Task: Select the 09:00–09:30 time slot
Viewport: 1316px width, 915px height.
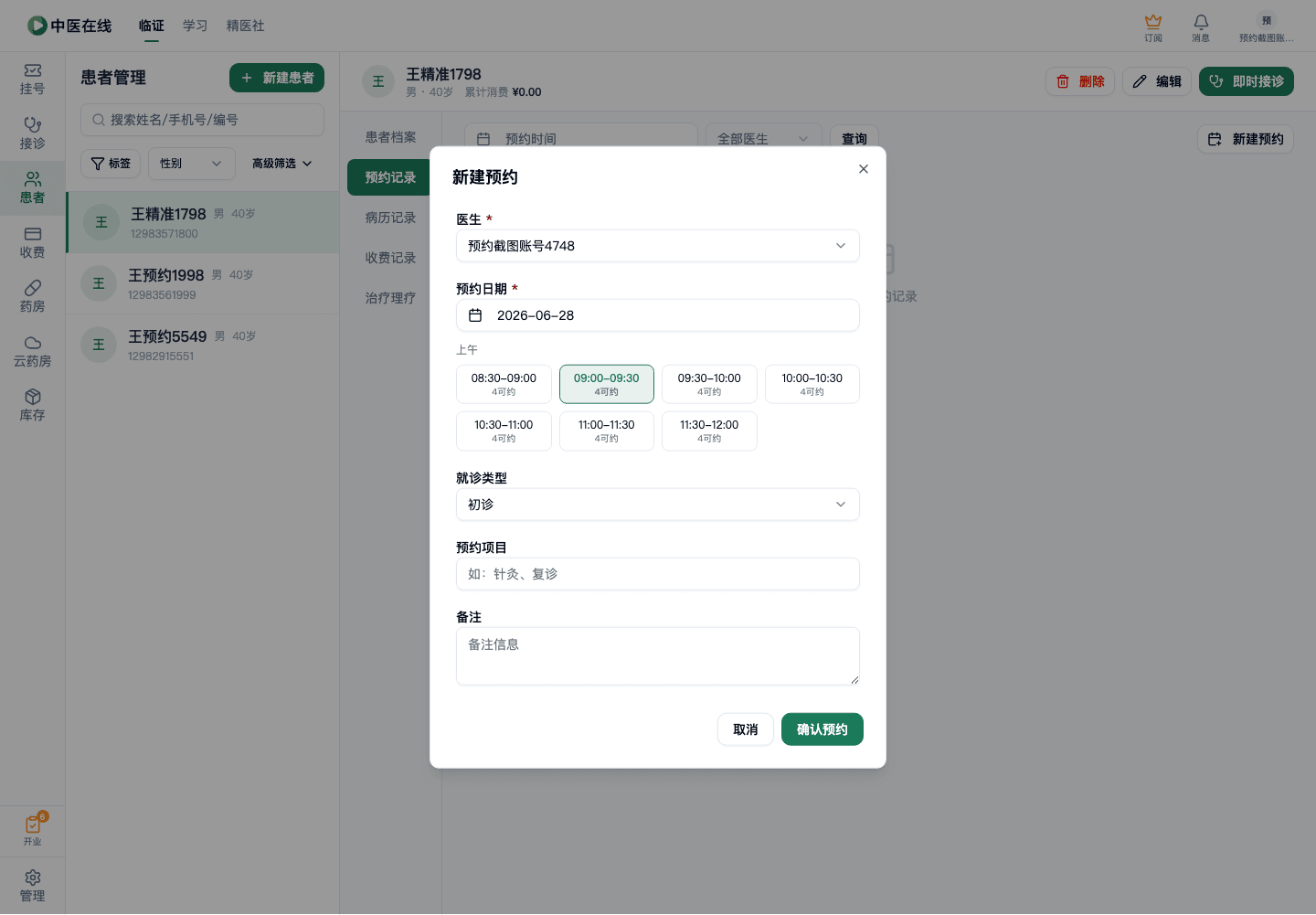Action: click(607, 384)
